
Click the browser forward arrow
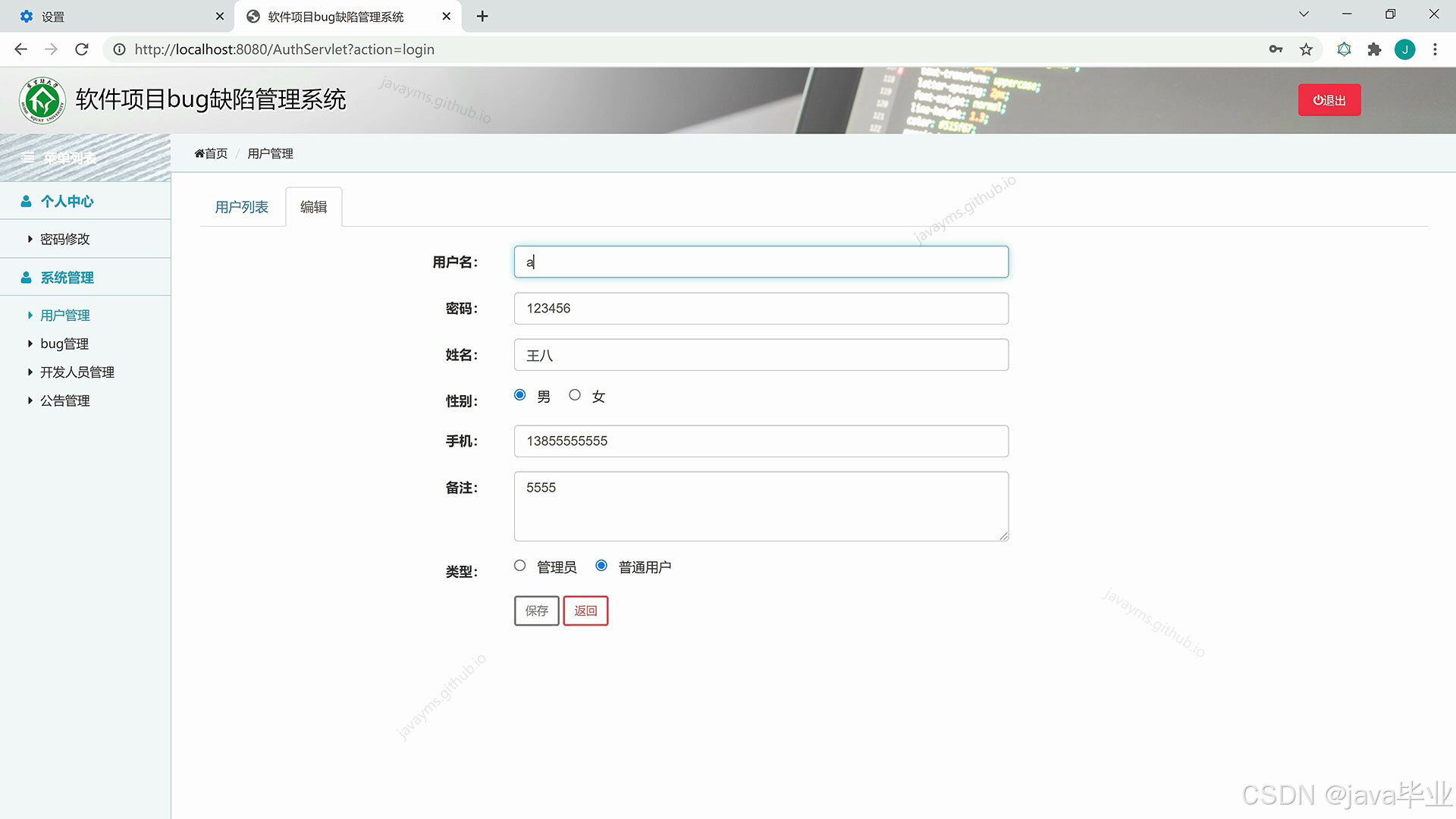tap(51, 49)
